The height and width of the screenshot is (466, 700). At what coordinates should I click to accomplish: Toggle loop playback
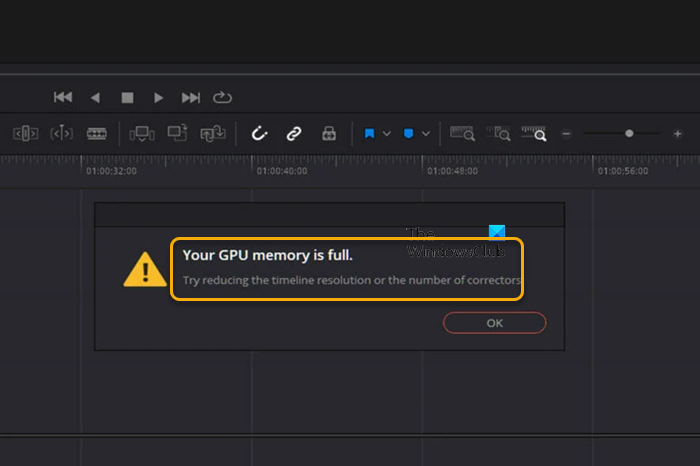pyautogui.click(x=222, y=97)
